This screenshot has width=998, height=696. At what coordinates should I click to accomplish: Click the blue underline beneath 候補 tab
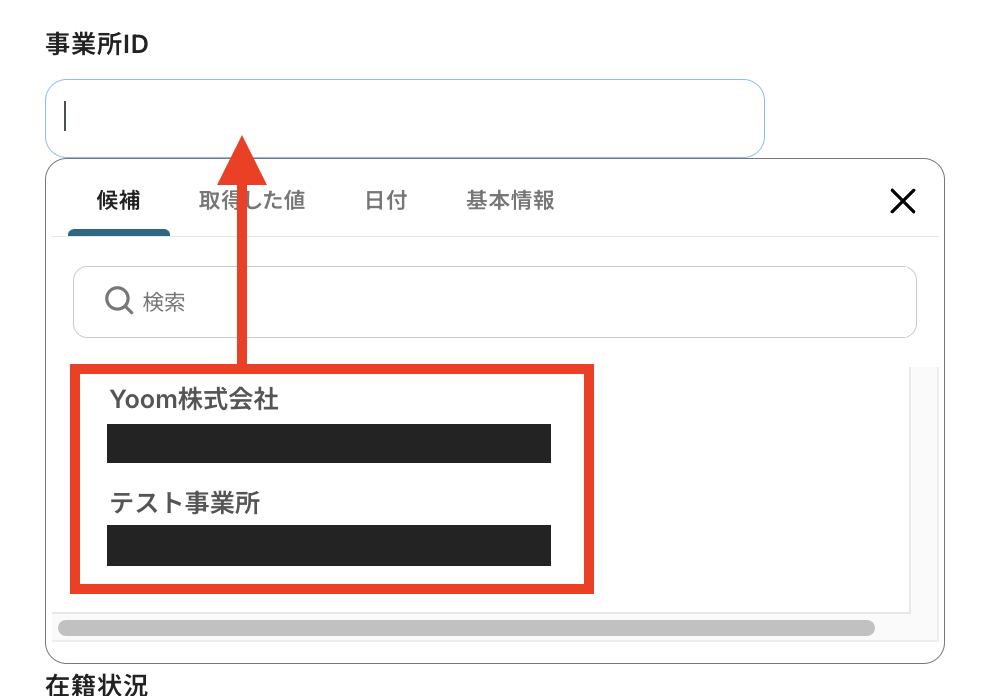click(x=119, y=232)
